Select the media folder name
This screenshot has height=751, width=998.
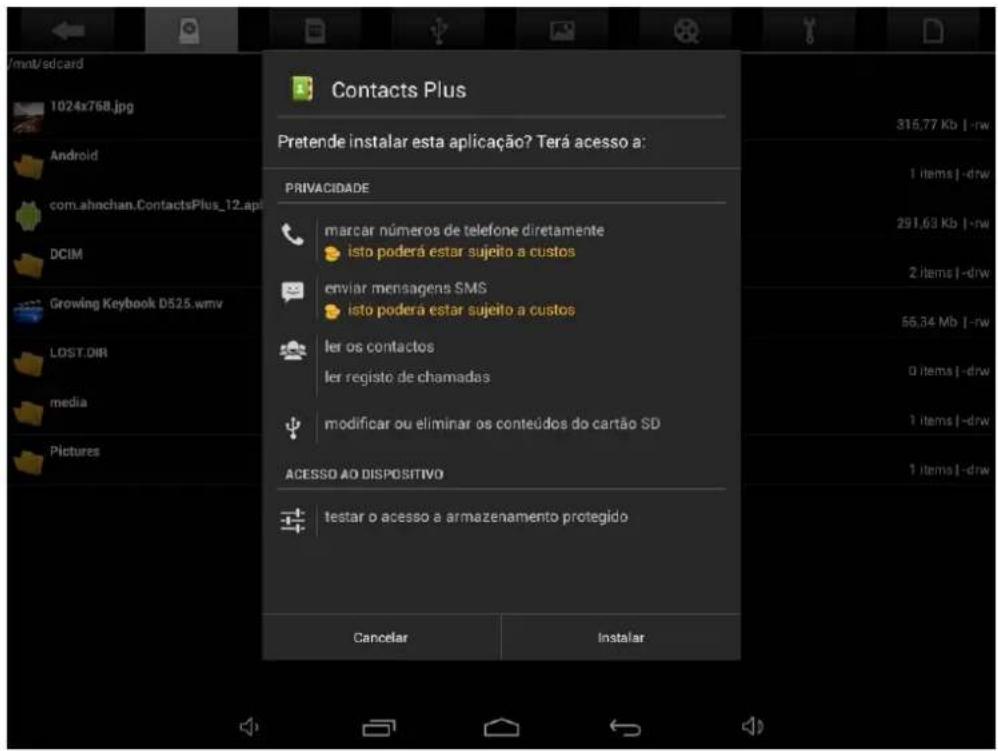point(68,402)
